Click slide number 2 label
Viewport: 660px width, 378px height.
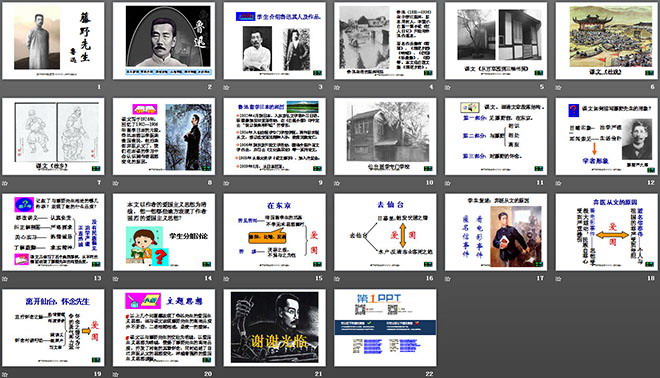coord(210,87)
